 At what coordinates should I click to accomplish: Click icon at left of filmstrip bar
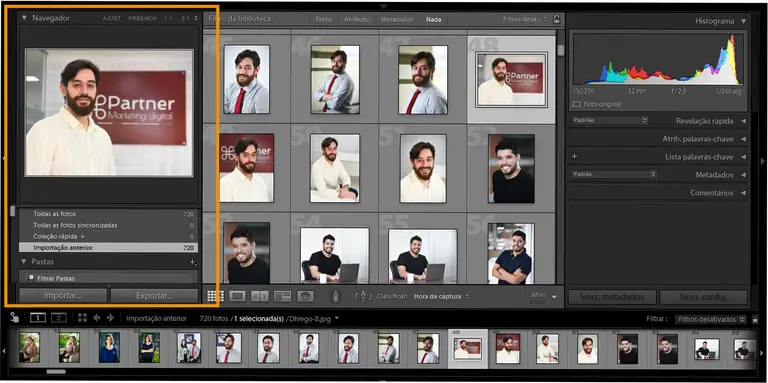point(14,317)
